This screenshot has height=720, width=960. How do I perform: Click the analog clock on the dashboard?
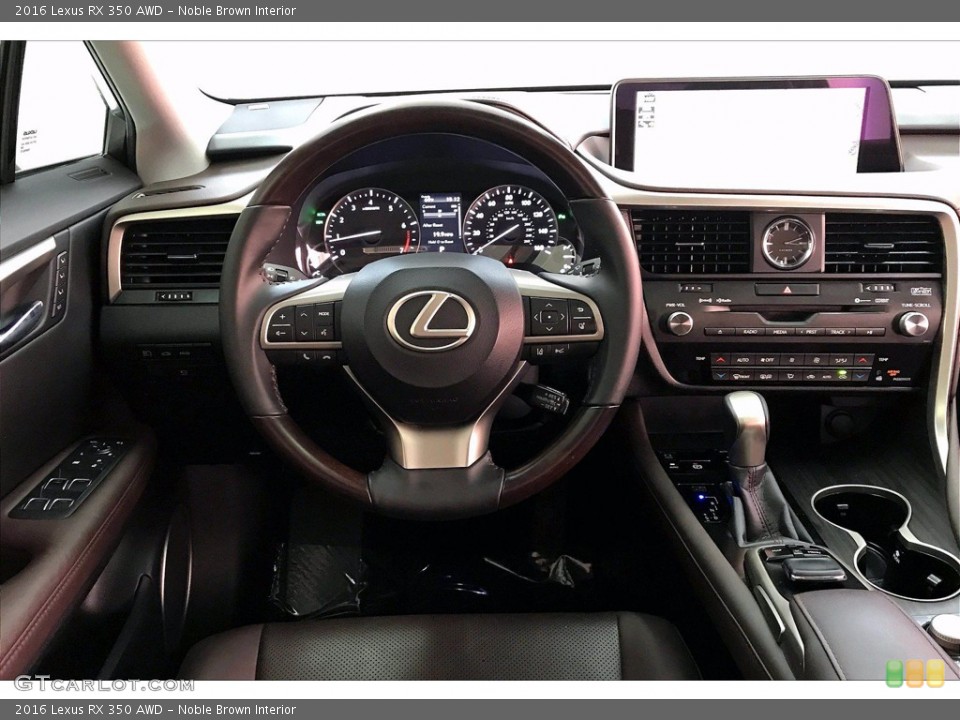pos(788,243)
